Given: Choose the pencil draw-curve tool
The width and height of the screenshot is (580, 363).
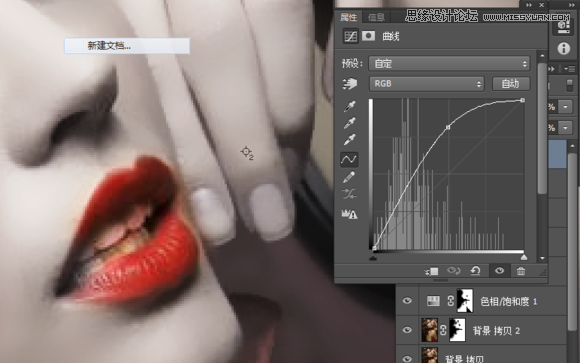Looking at the screenshot, I should pyautogui.click(x=349, y=177).
